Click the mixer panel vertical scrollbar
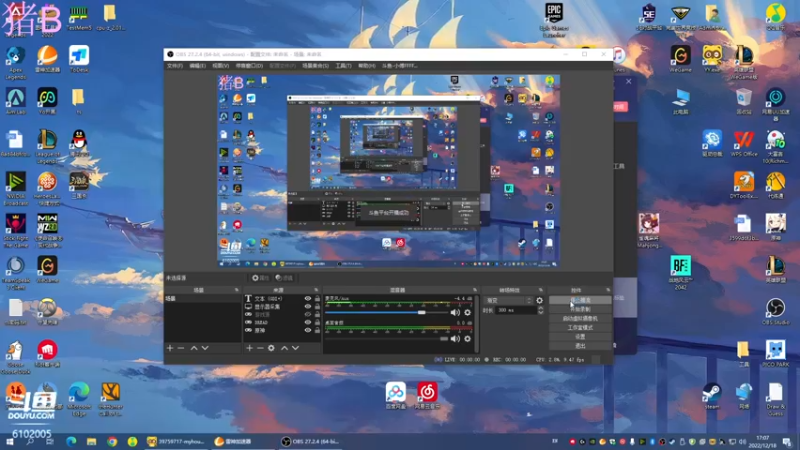Viewport: 800px width, 450px height. (x=477, y=324)
